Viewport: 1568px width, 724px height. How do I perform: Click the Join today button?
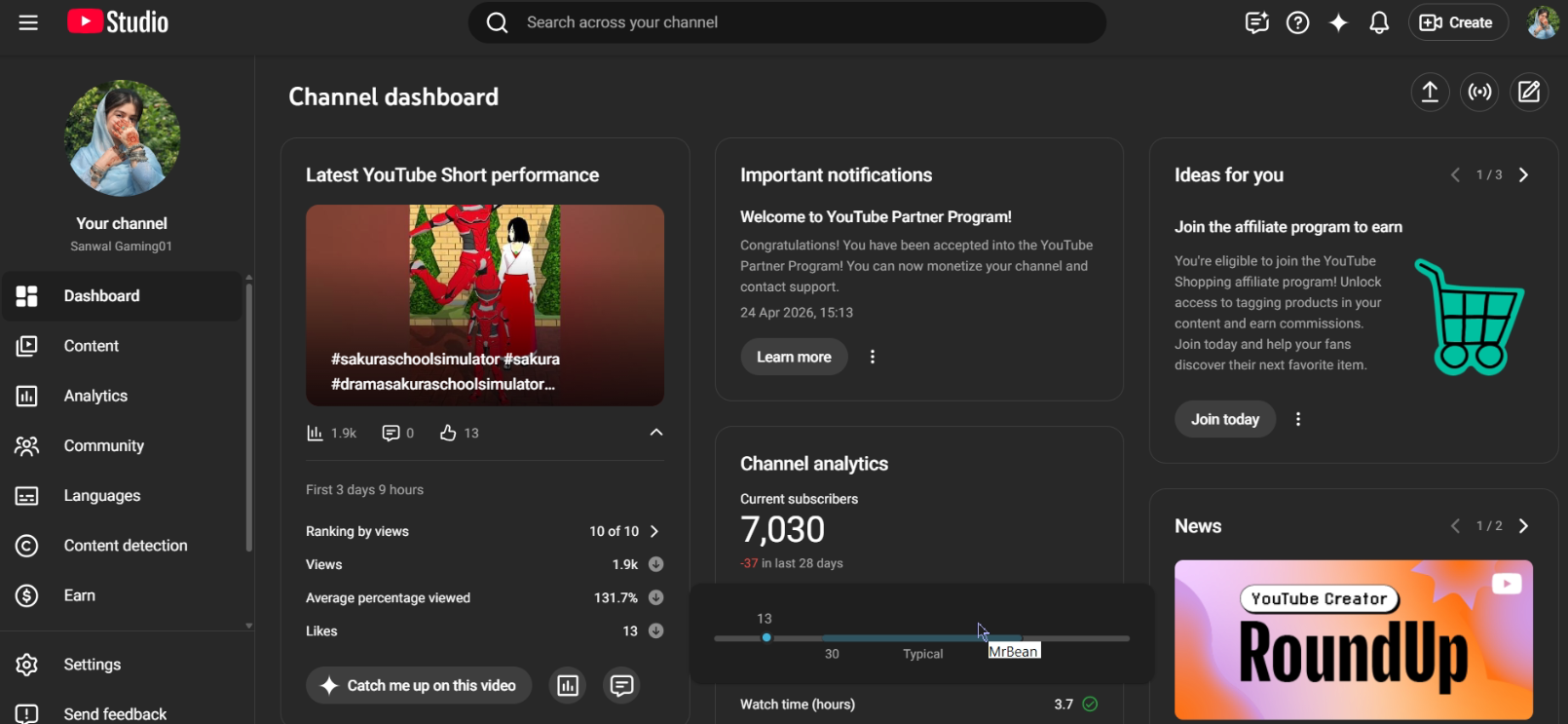pyautogui.click(x=1225, y=419)
